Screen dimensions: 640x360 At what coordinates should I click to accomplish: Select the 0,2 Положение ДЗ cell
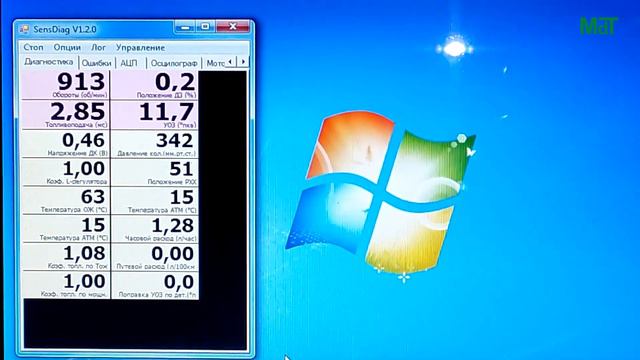click(x=155, y=84)
